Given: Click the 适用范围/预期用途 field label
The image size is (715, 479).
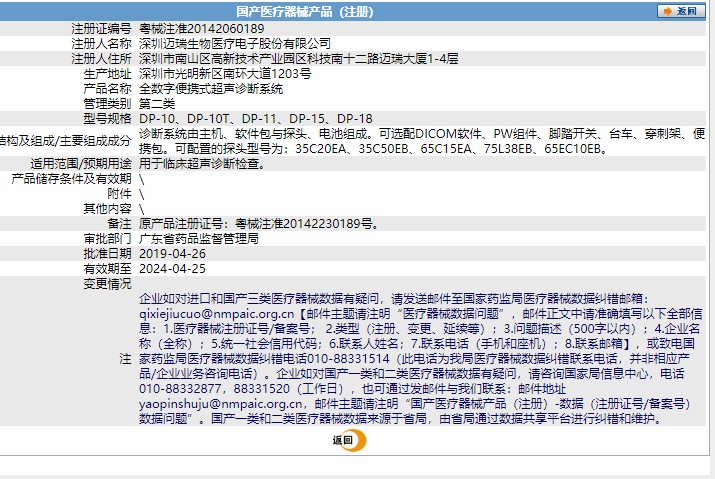Looking at the screenshot, I should coord(81,164).
